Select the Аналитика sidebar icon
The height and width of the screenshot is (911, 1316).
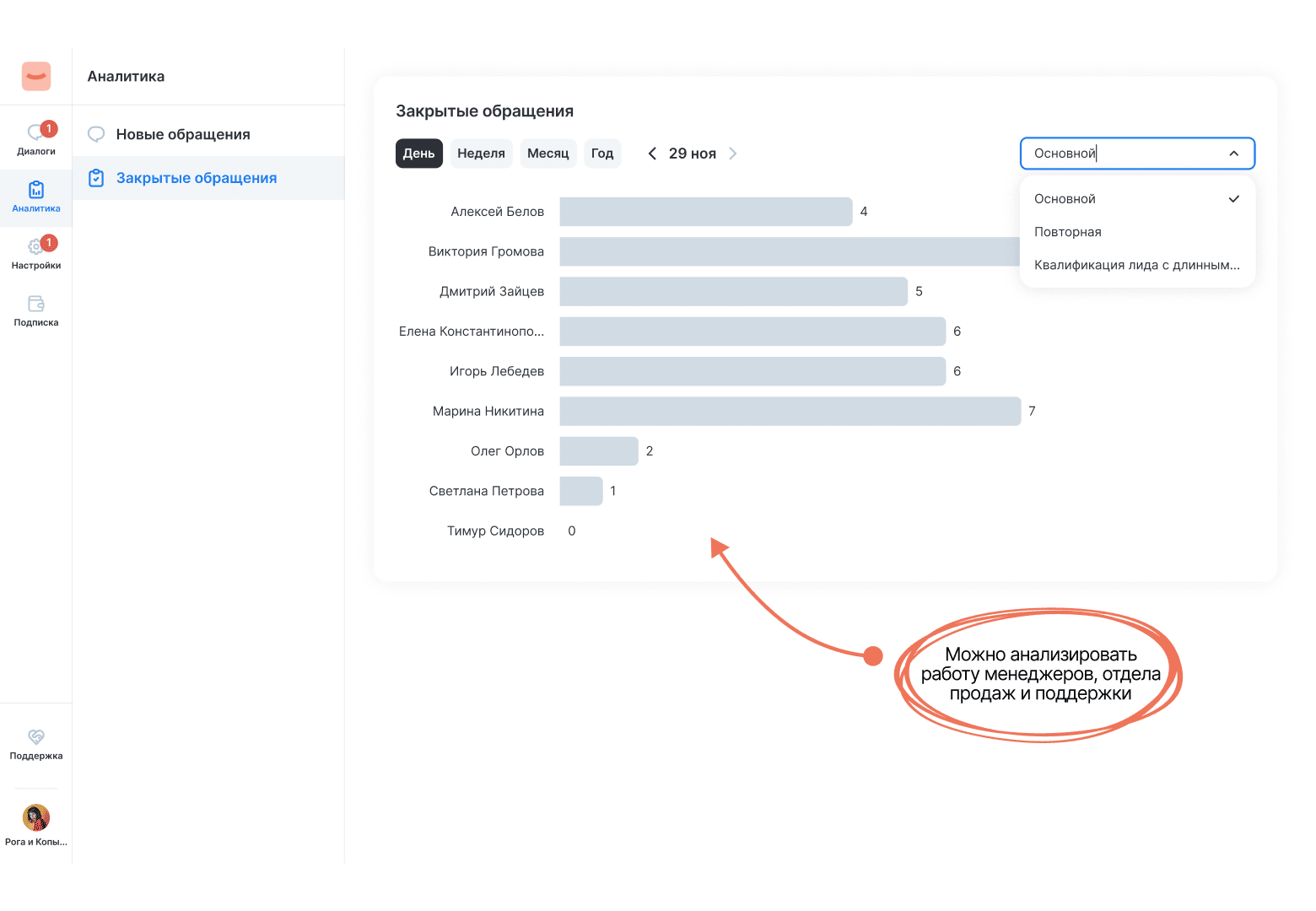click(x=36, y=191)
